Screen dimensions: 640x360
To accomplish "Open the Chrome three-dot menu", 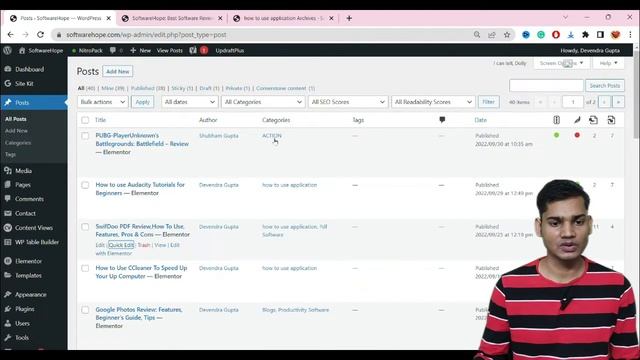I will [630, 35].
